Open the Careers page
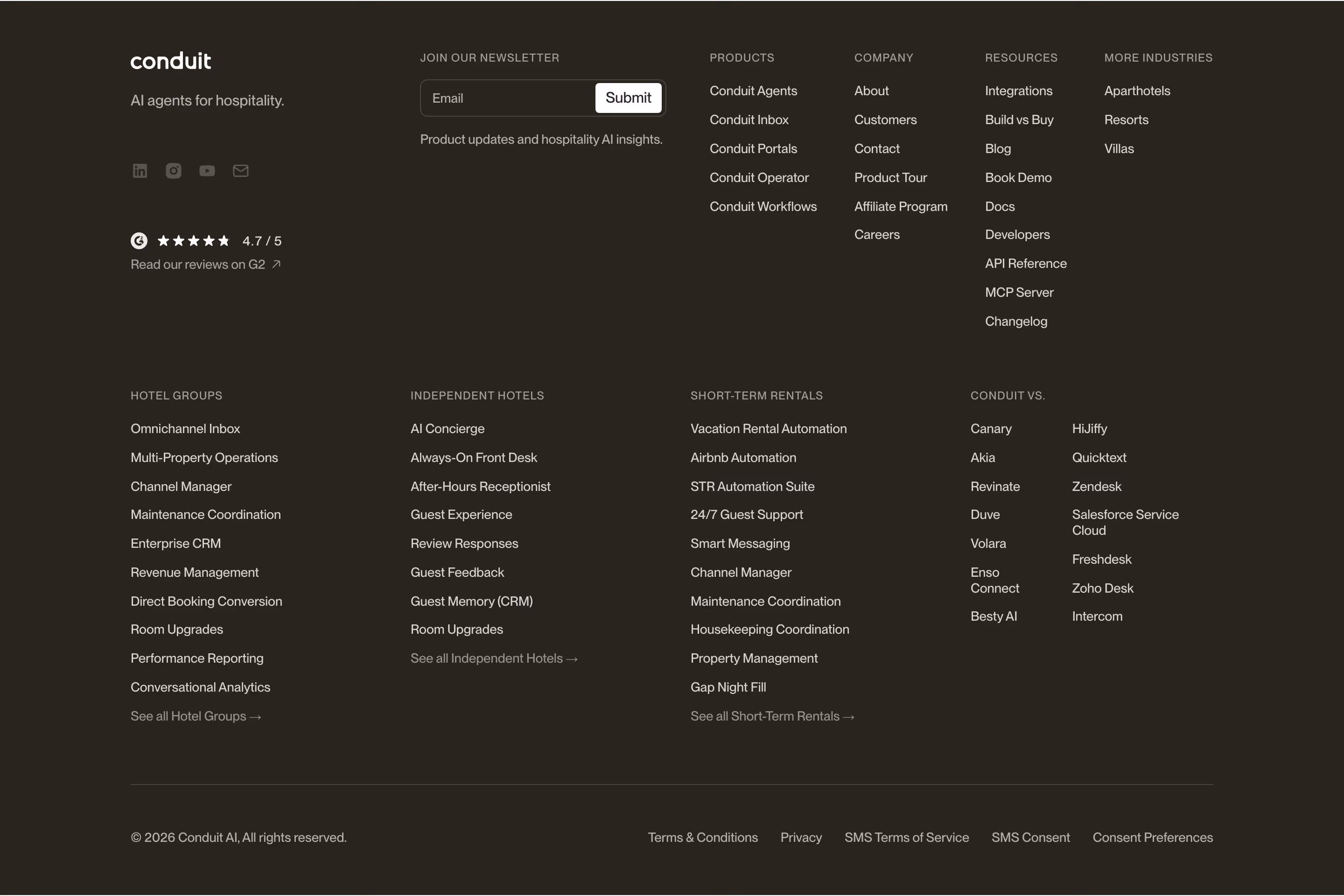This screenshot has height=896, width=1344. click(x=876, y=235)
